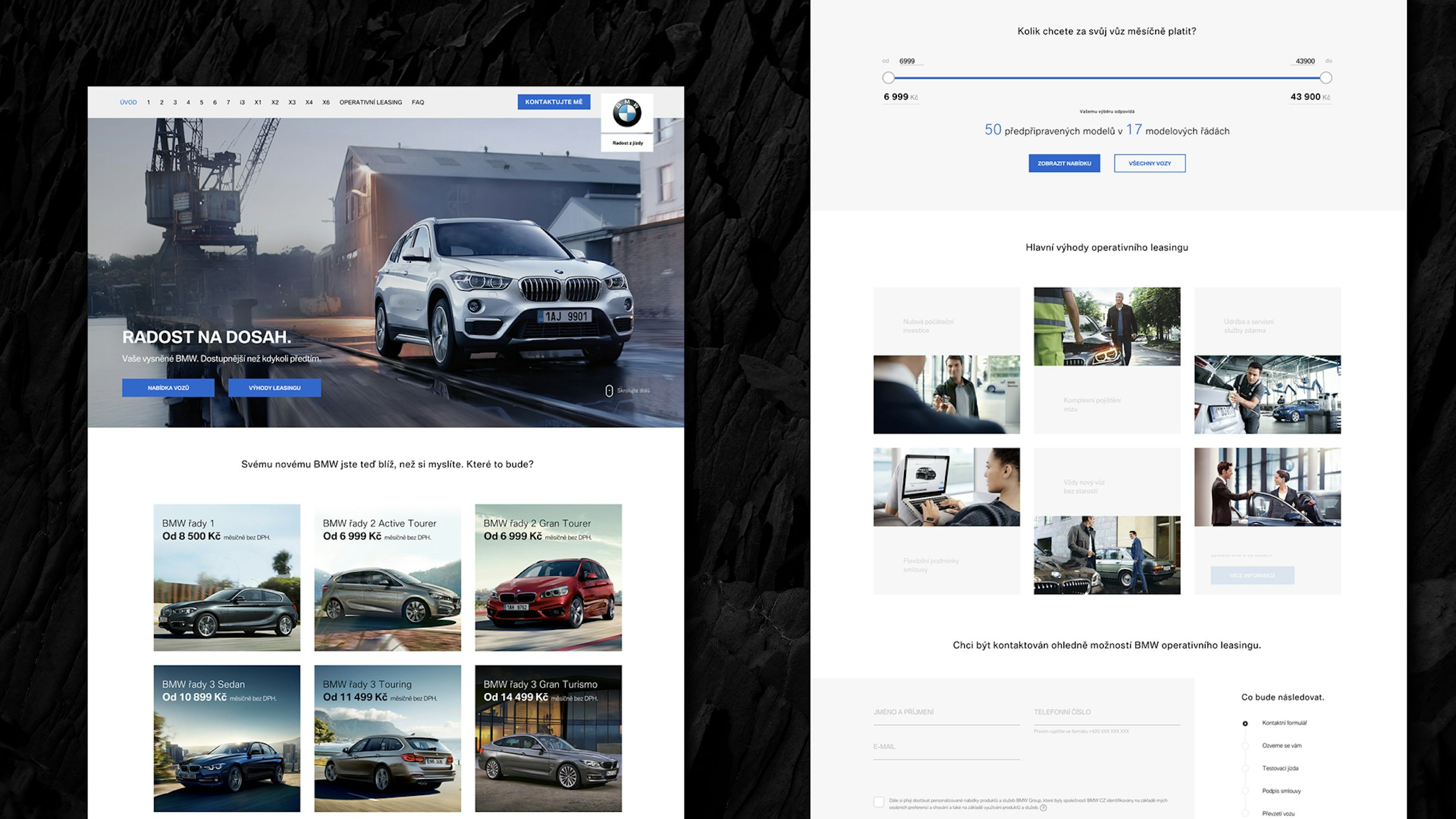Click the VÝHODY LEASINGU hero button

point(275,388)
